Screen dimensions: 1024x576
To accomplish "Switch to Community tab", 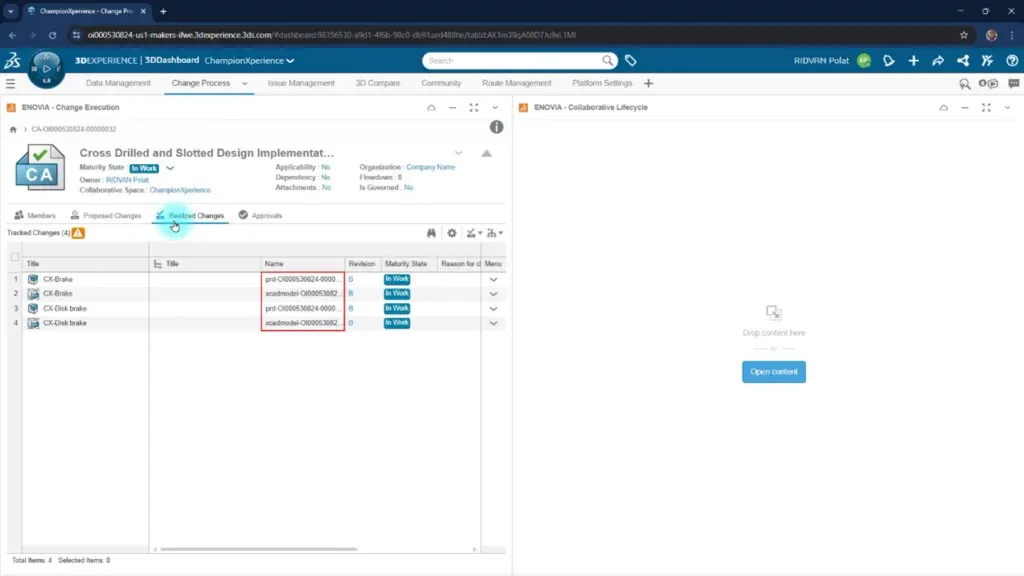I will [441, 84].
